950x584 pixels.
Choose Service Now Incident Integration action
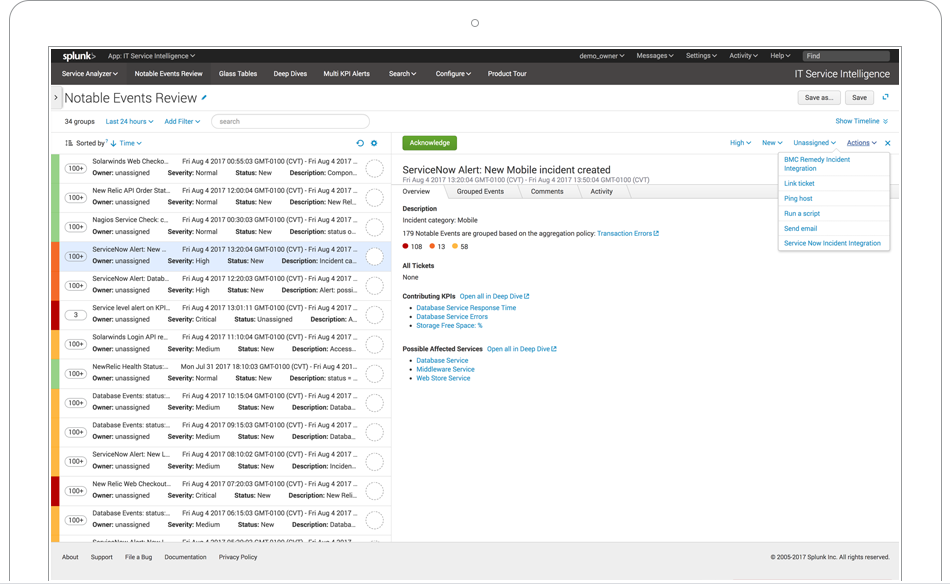[834, 244]
